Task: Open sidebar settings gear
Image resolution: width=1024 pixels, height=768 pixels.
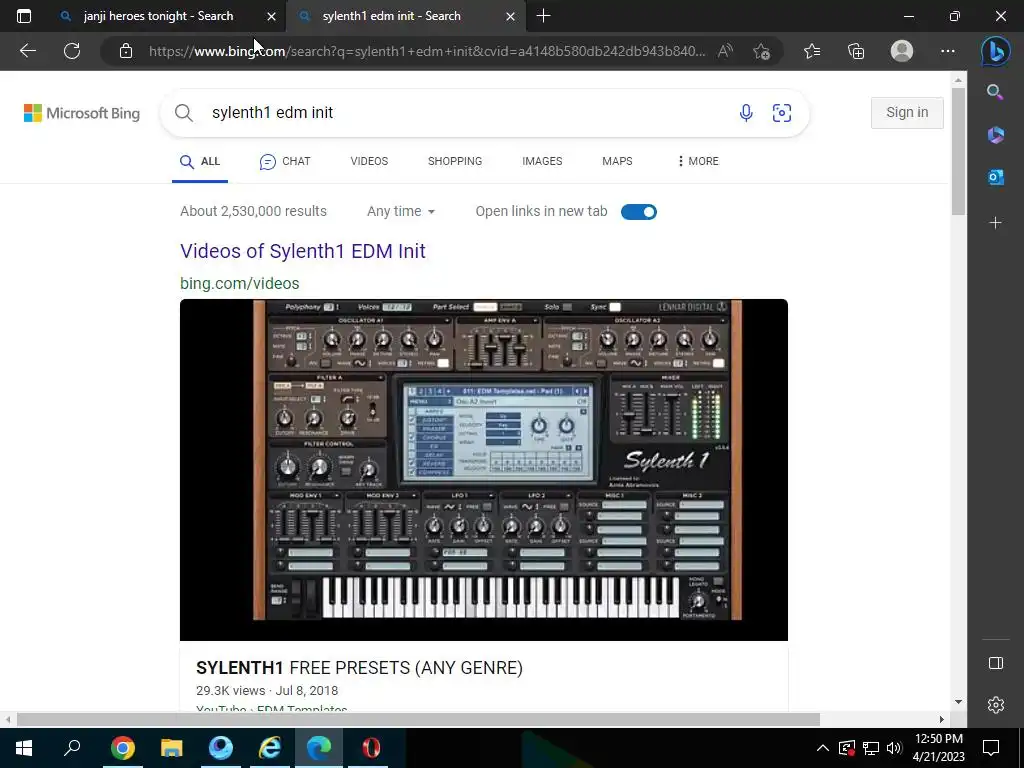Action: 995,705
